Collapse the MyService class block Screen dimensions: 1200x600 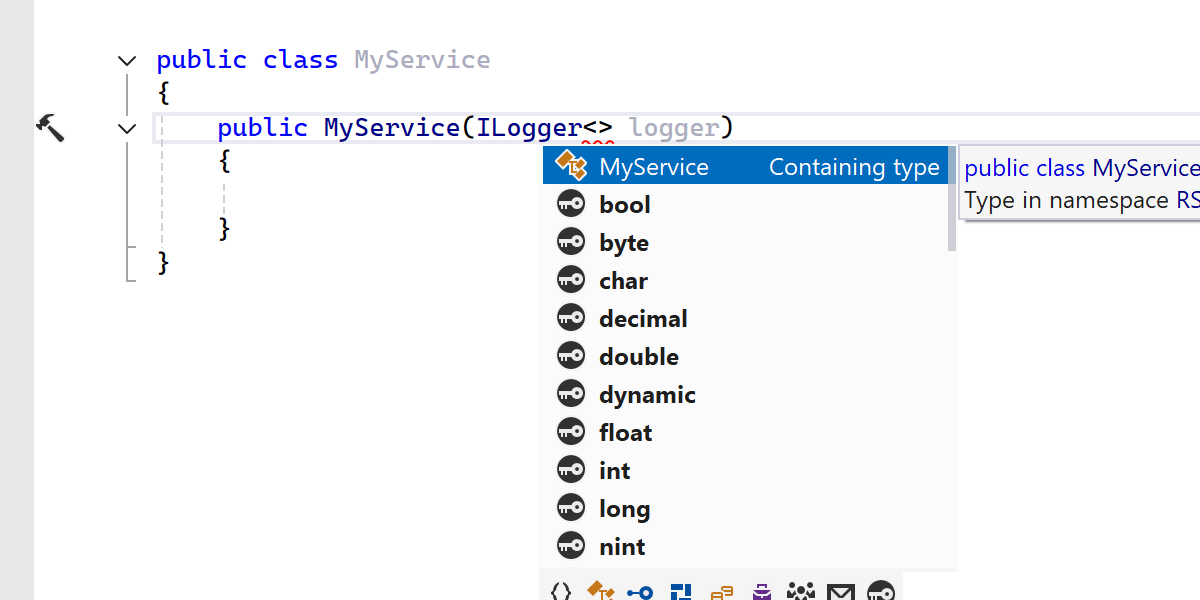click(x=127, y=60)
